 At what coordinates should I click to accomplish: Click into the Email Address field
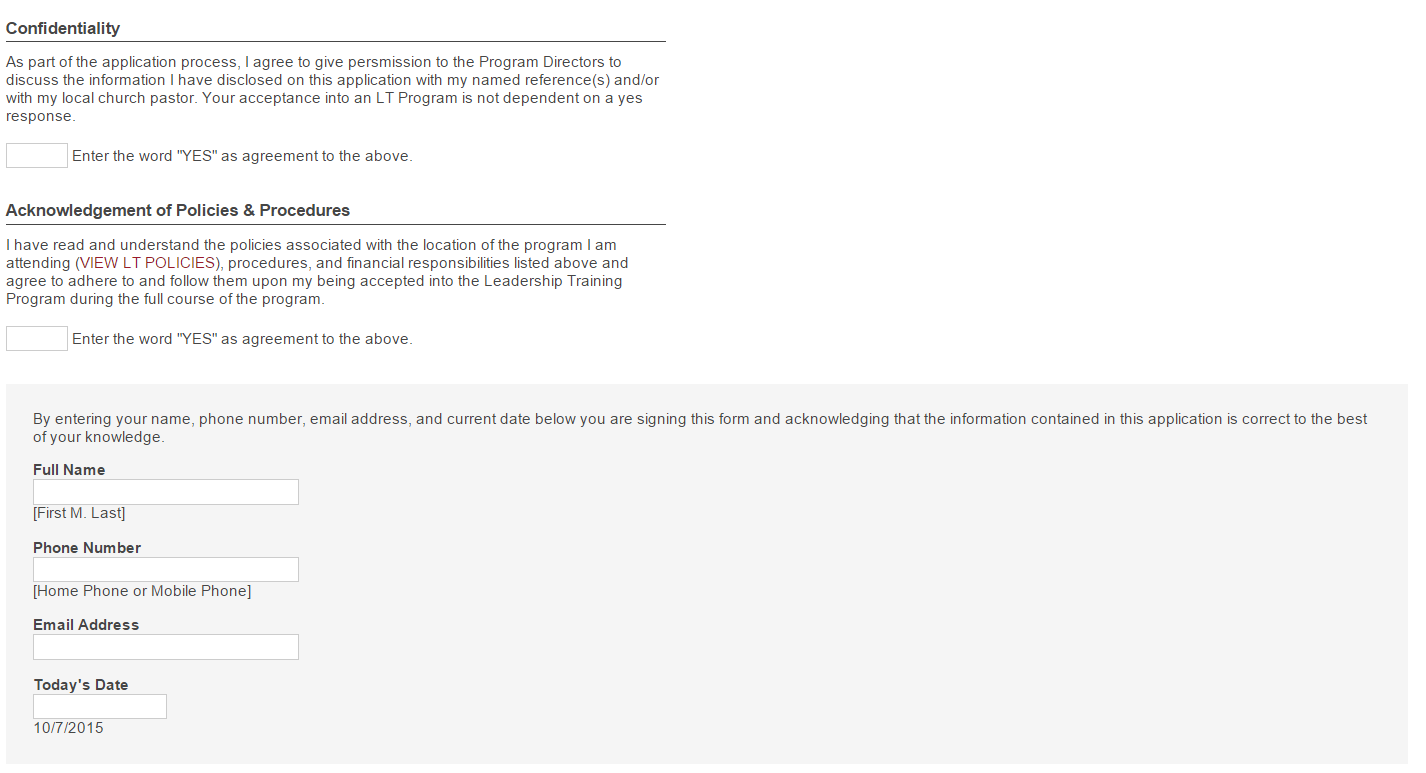click(x=166, y=647)
